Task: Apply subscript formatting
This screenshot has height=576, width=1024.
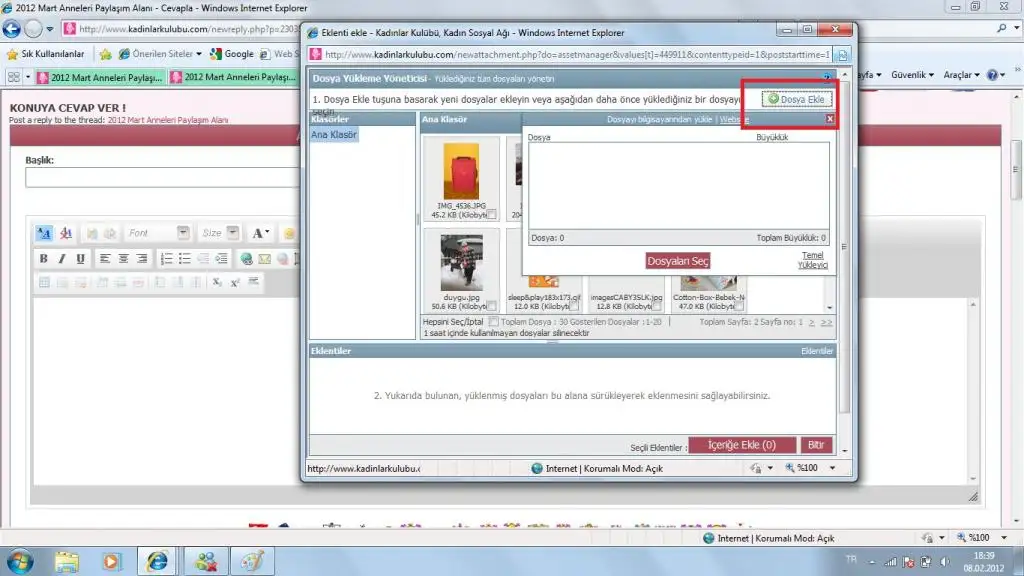Action: point(217,282)
